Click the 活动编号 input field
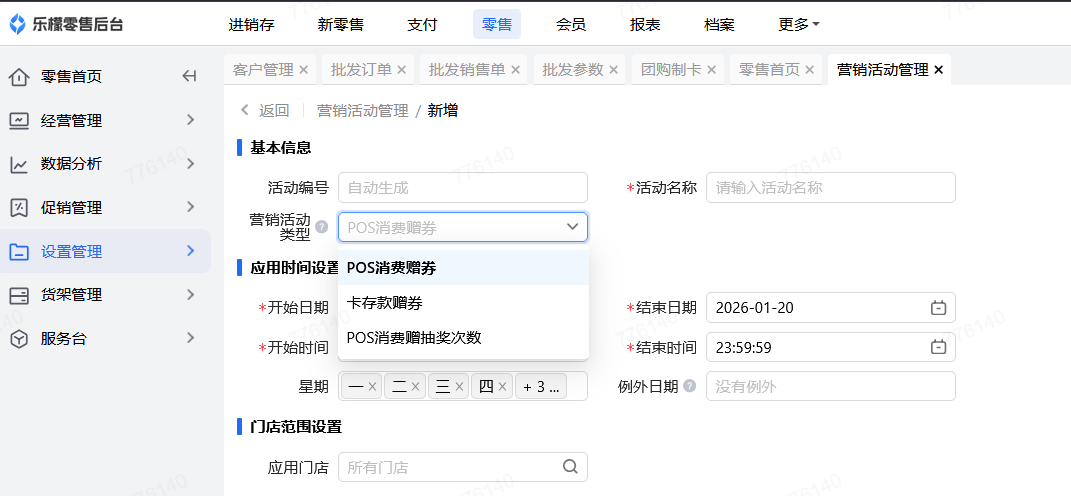This screenshot has height=496, width=1071. coord(462,188)
